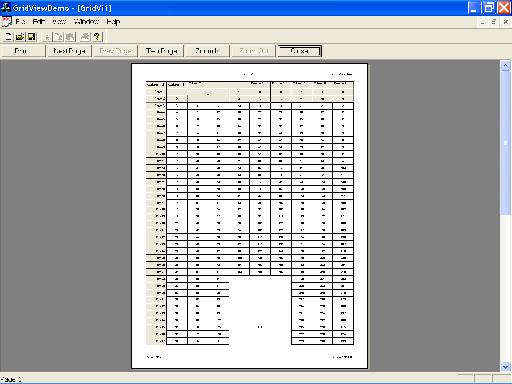Screen dimensions: 512x384
Task: Click the Cut toolbar icon
Action: tap(47, 37)
